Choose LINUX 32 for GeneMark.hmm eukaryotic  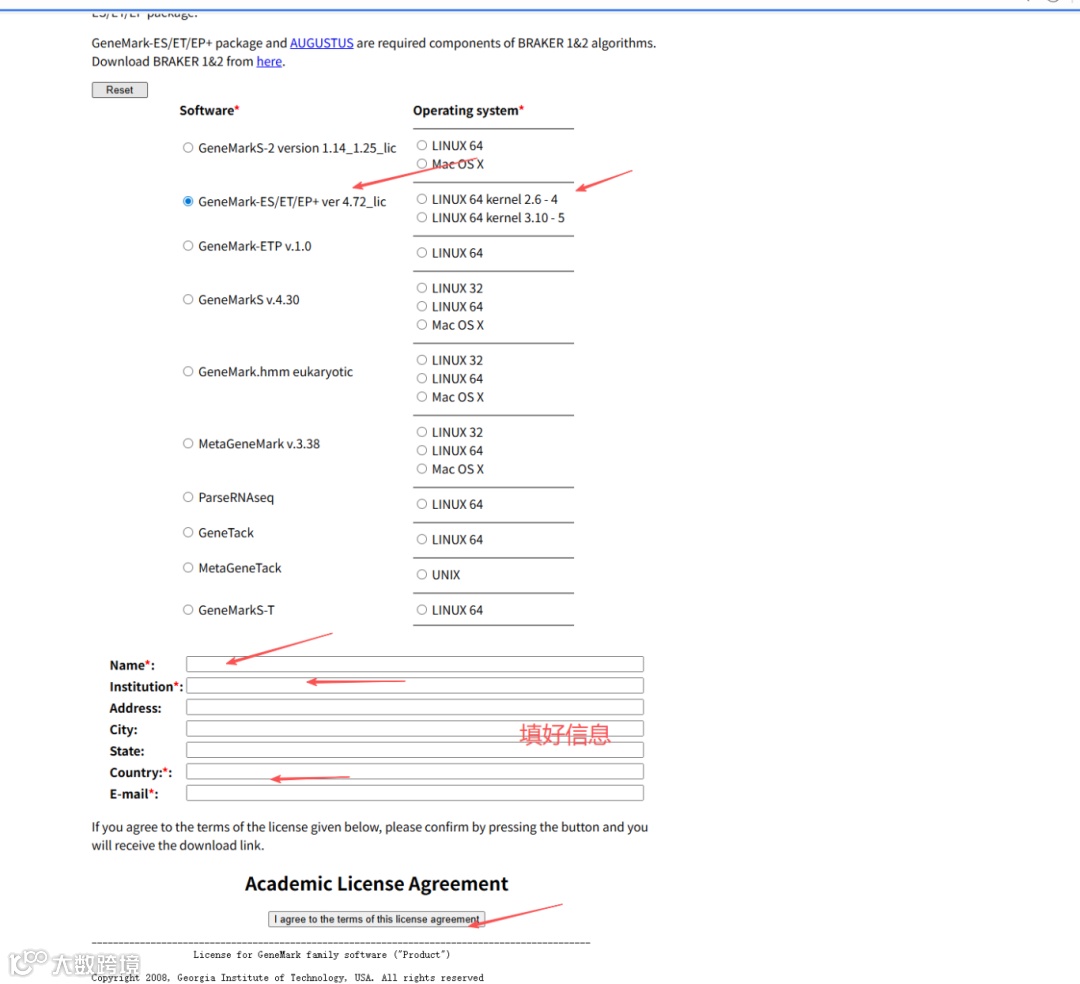click(x=422, y=360)
